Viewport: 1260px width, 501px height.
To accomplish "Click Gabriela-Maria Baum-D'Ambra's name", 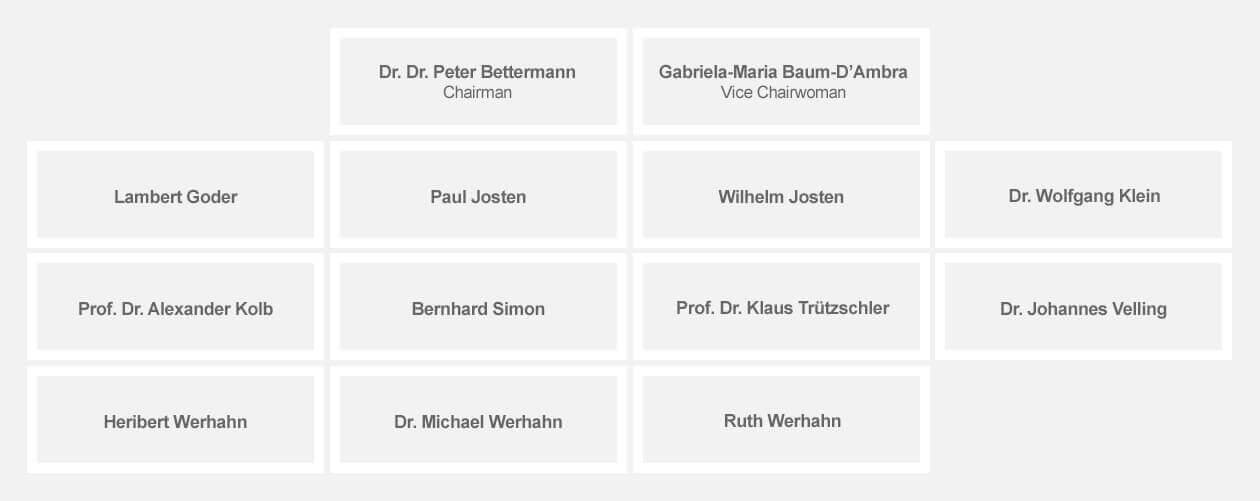I will [x=783, y=72].
